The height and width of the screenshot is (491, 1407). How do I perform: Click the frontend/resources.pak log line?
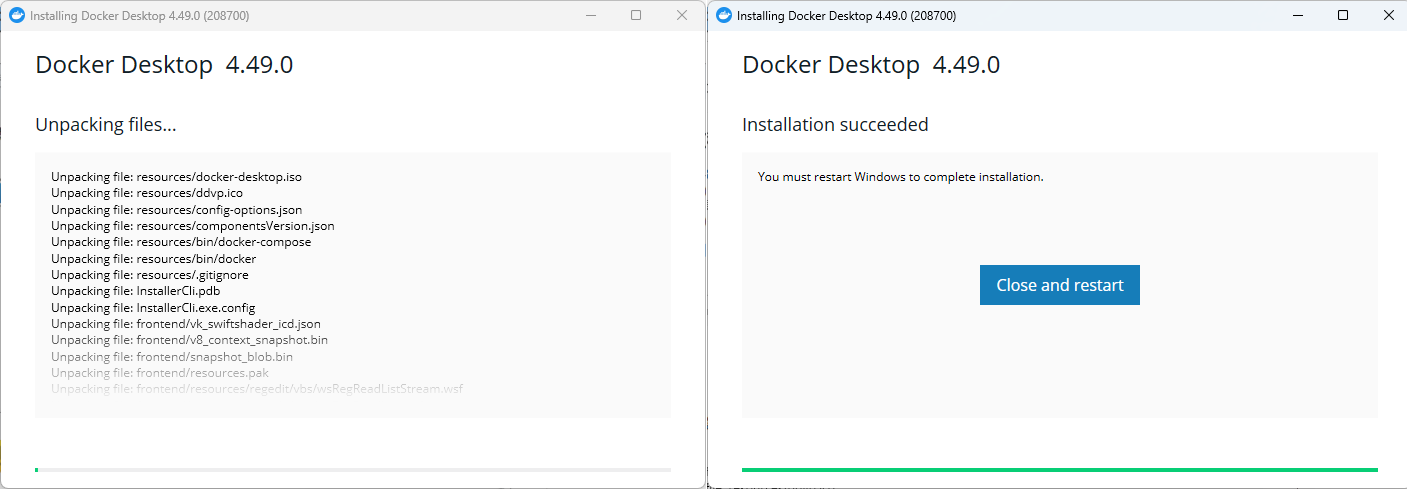click(160, 373)
